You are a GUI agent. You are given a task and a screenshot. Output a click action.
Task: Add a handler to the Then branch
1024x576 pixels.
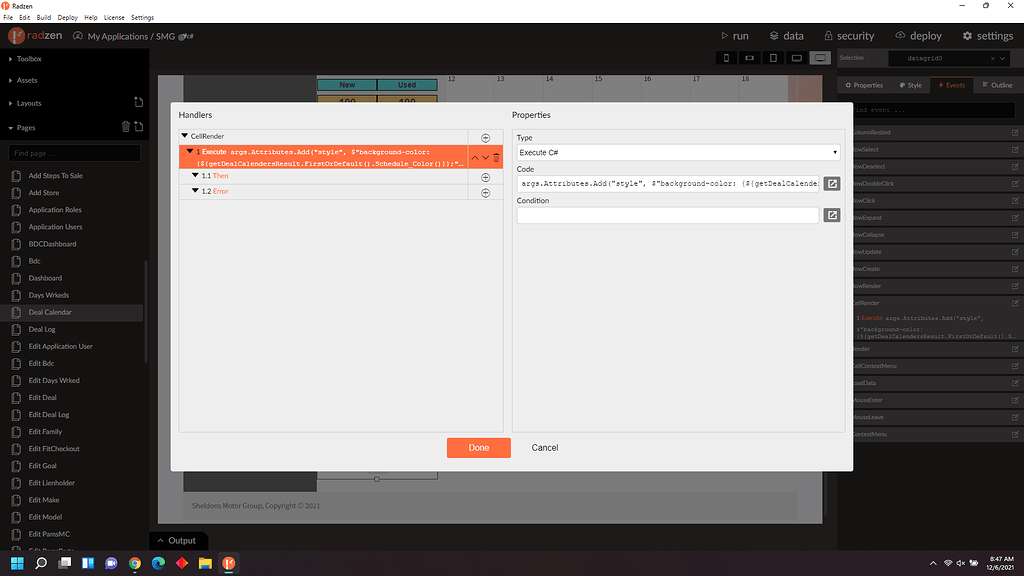(x=483, y=176)
